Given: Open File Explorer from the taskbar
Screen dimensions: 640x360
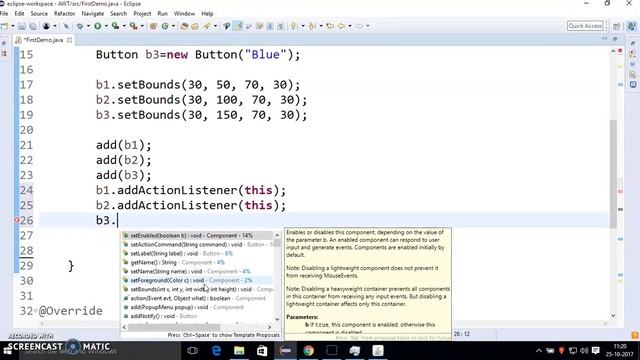Looking at the screenshot, I should pyautogui.click(x=239, y=350).
